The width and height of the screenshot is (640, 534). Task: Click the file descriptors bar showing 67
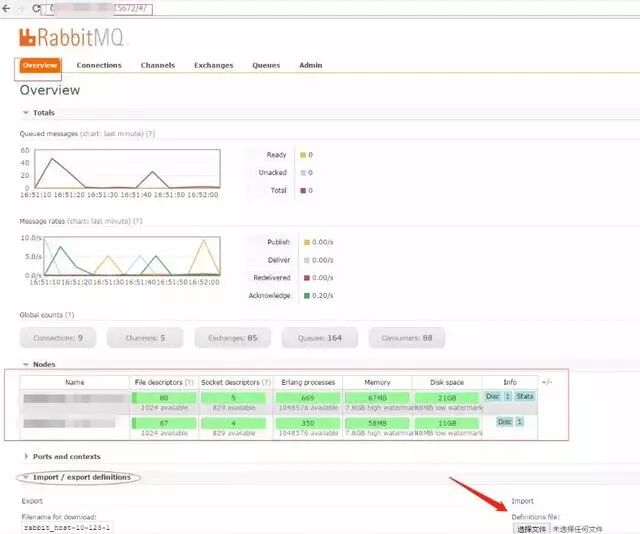164,423
